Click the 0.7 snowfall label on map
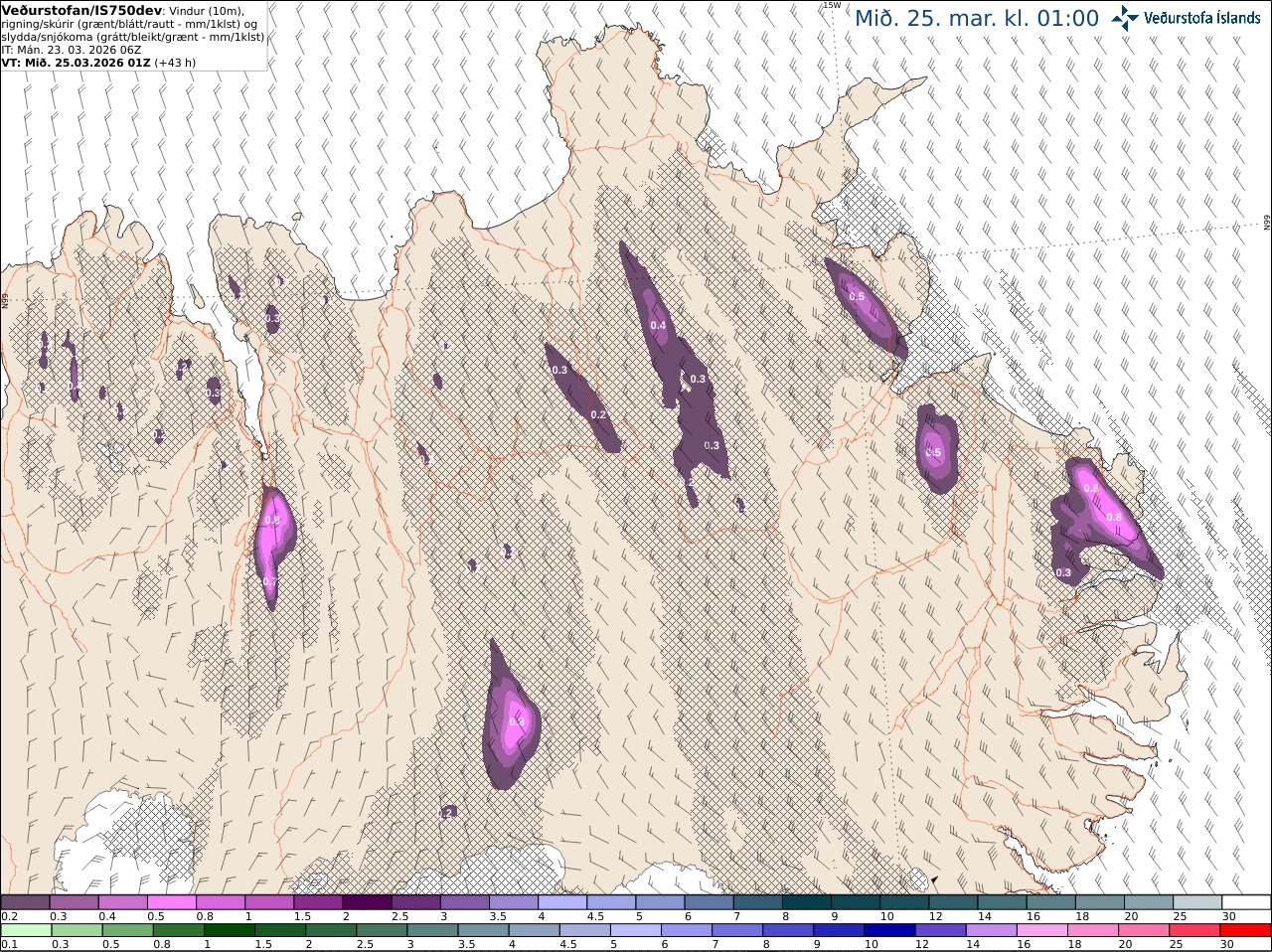1272x952 pixels. (x=269, y=581)
